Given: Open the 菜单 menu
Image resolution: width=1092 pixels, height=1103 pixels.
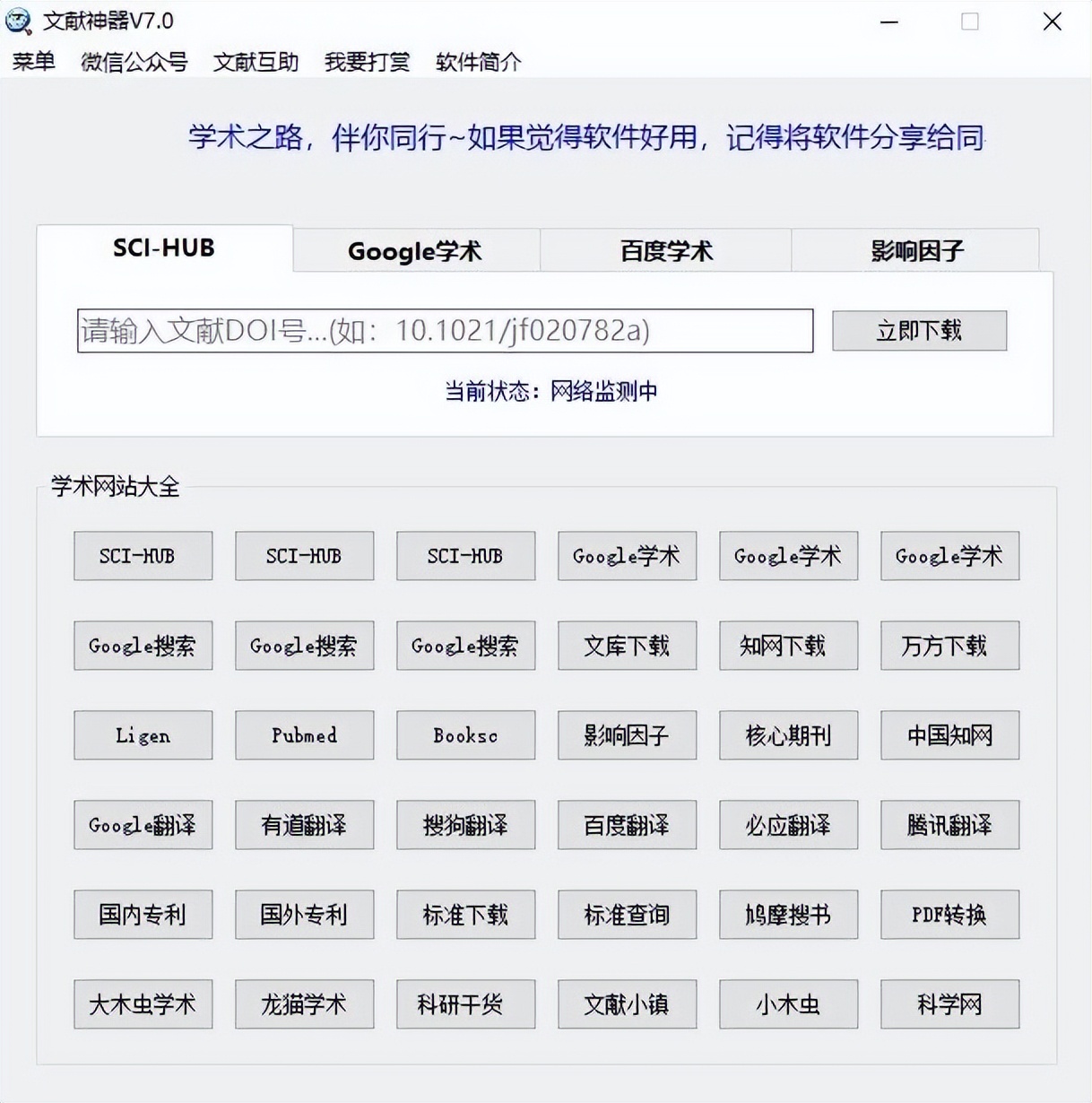Looking at the screenshot, I should click(34, 62).
